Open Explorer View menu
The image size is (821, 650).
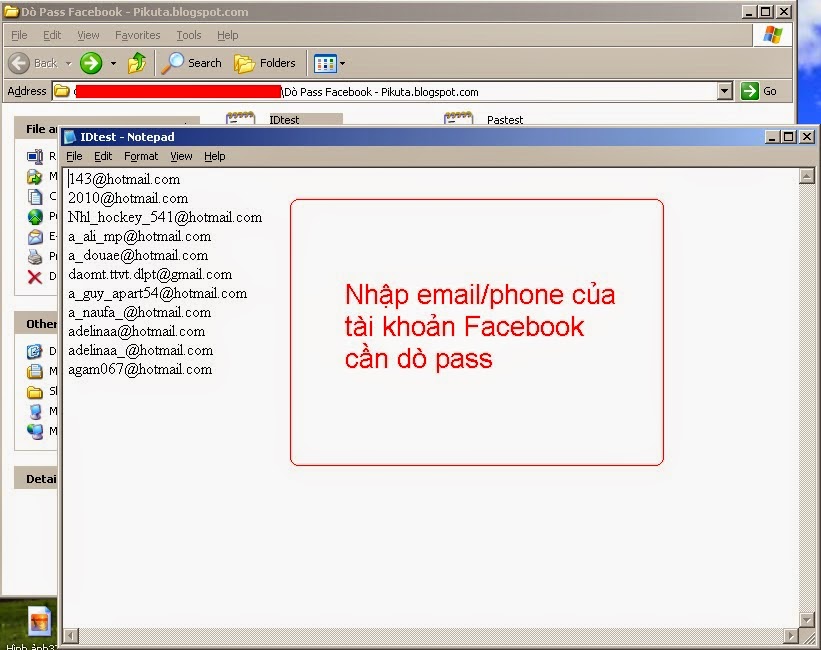pyautogui.click(x=88, y=35)
